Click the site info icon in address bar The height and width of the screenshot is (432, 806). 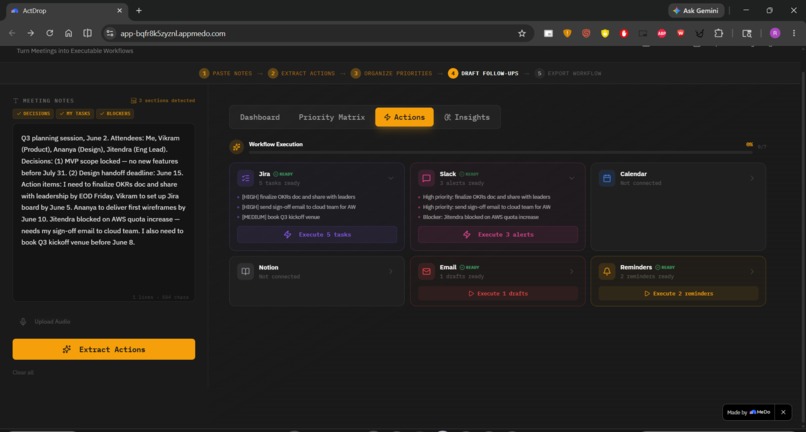click(109, 33)
